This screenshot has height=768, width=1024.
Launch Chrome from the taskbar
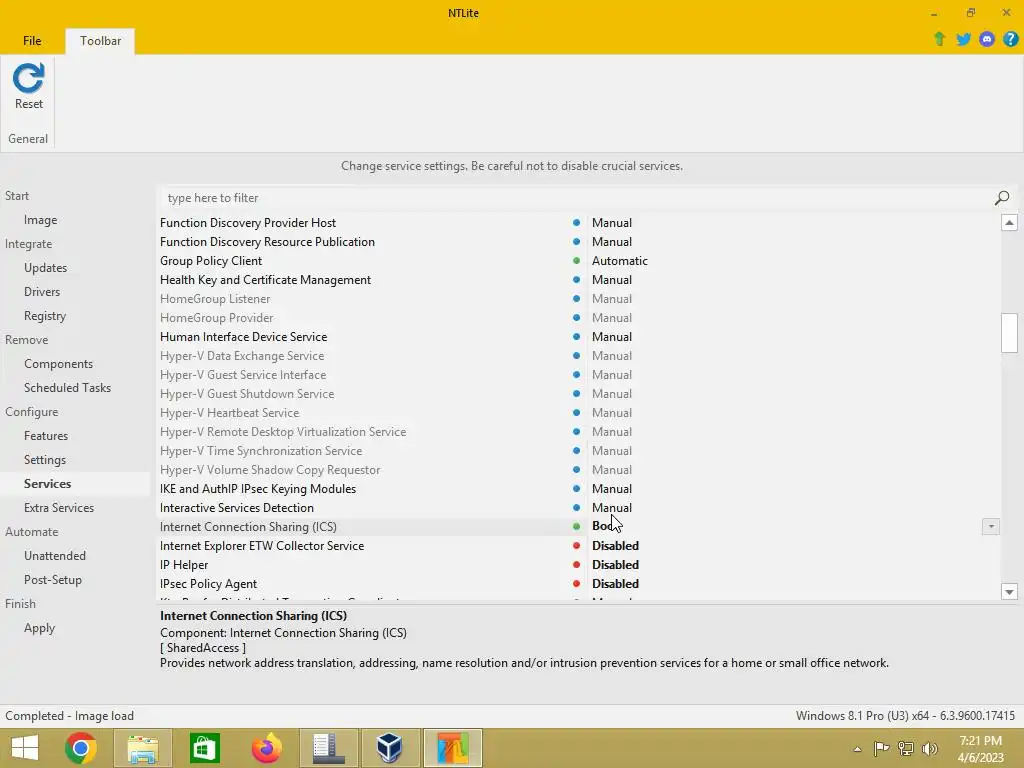point(81,748)
